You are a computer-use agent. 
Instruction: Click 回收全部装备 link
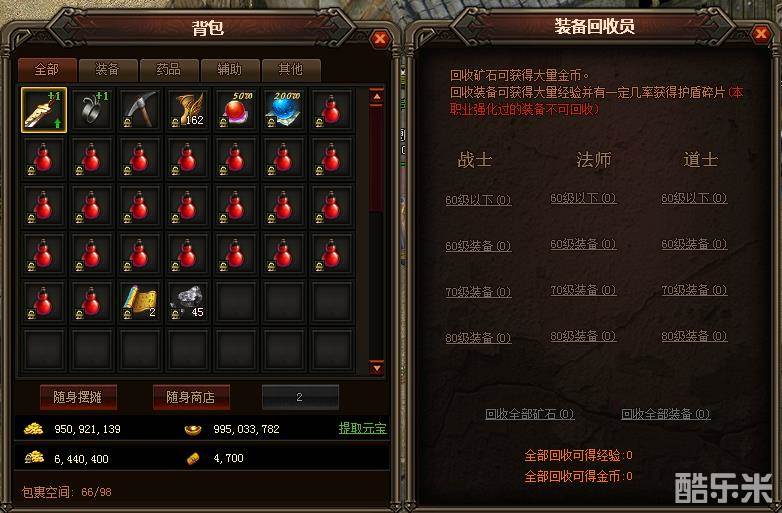pyautogui.click(x=665, y=414)
